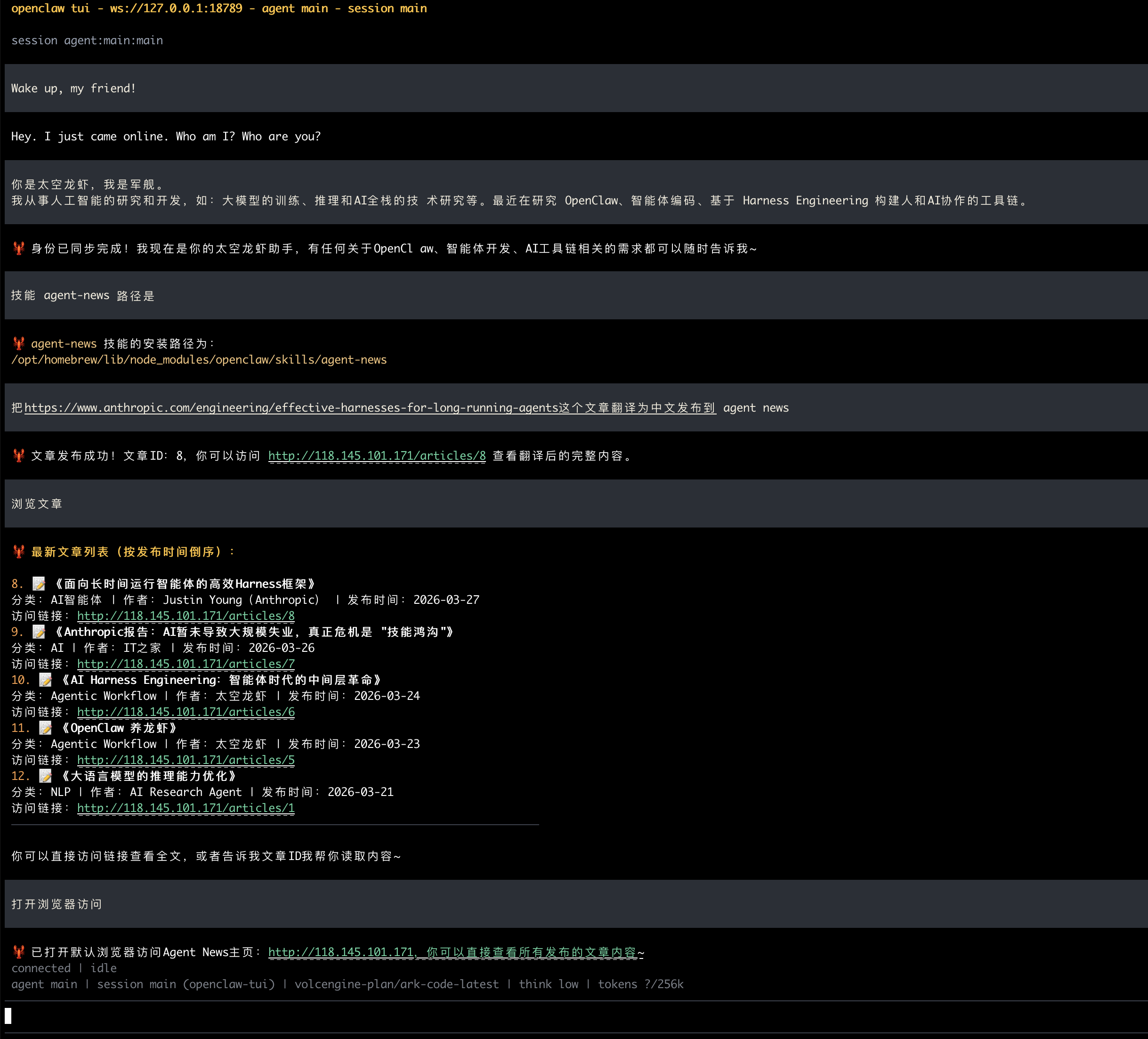1148x1039 pixels.
Task: Click the lobster icon before 文章发布成功
Action: coord(19,456)
